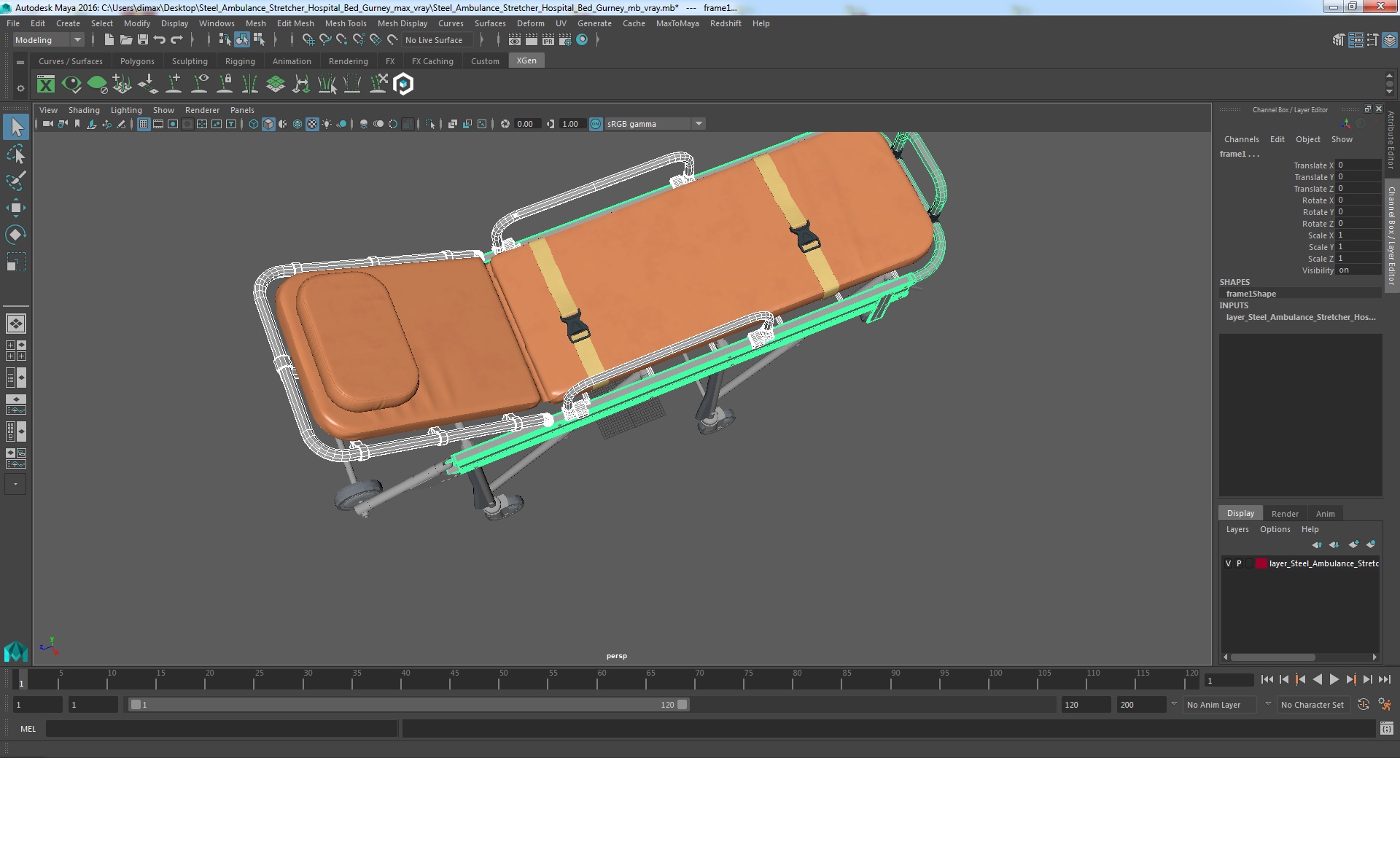The image size is (1400, 844).
Task: Open the Mesh Tools menu
Action: (345, 23)
